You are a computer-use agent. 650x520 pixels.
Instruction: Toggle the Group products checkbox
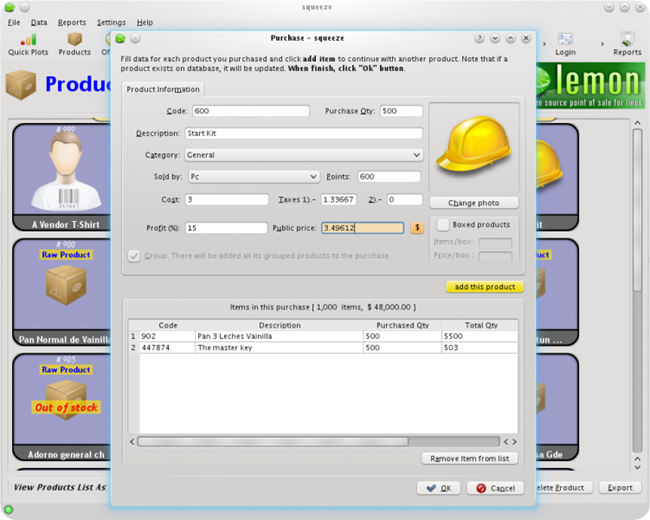(x=134, y=255)
